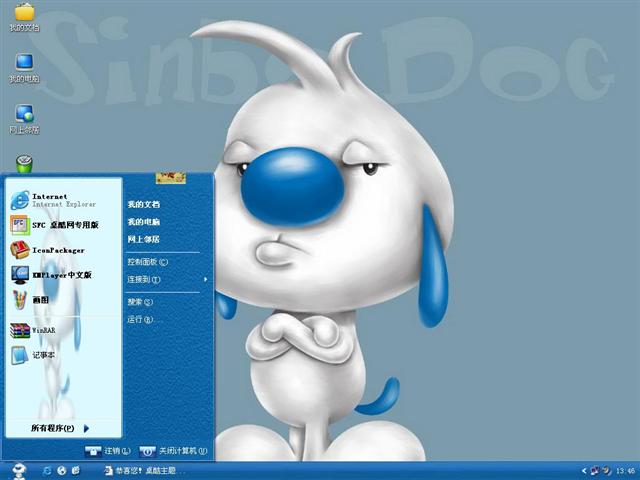Open the Network Neighborhood desktop icon

(24, 113)
